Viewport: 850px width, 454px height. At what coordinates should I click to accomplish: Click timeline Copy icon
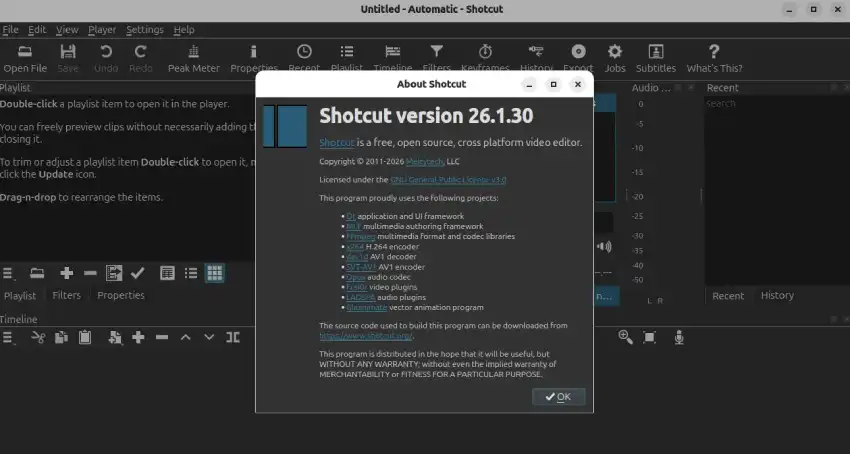[x=61, y=337]
